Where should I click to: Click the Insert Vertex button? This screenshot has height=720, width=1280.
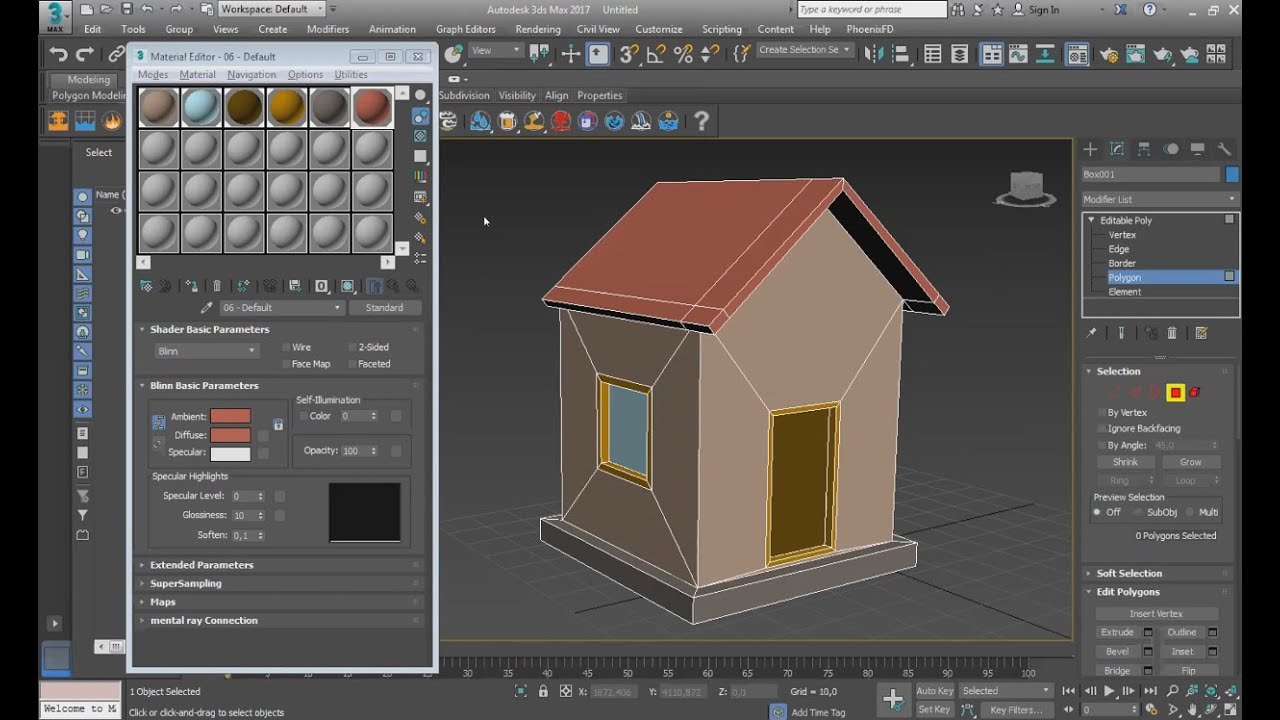tap(1156, 614)
